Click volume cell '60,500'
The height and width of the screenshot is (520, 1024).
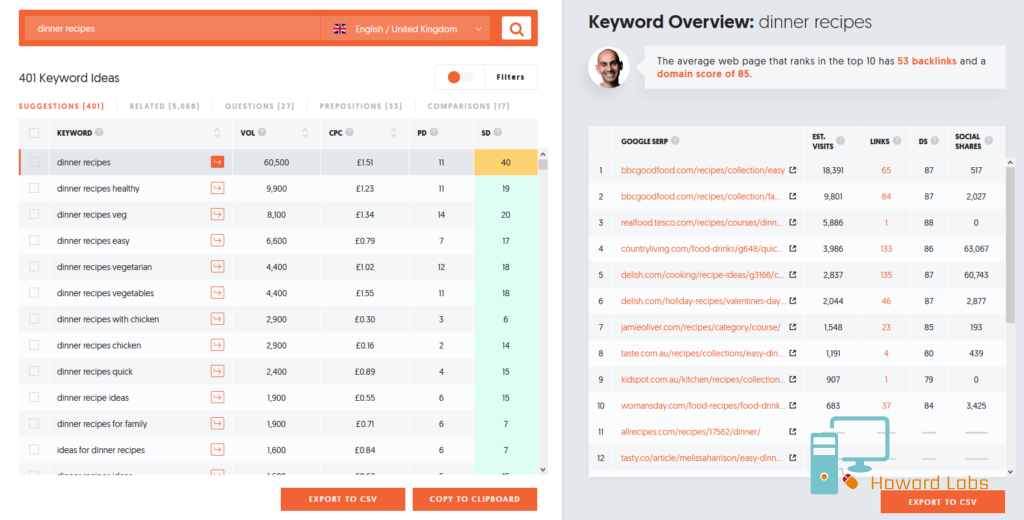[x=276, y=162]
